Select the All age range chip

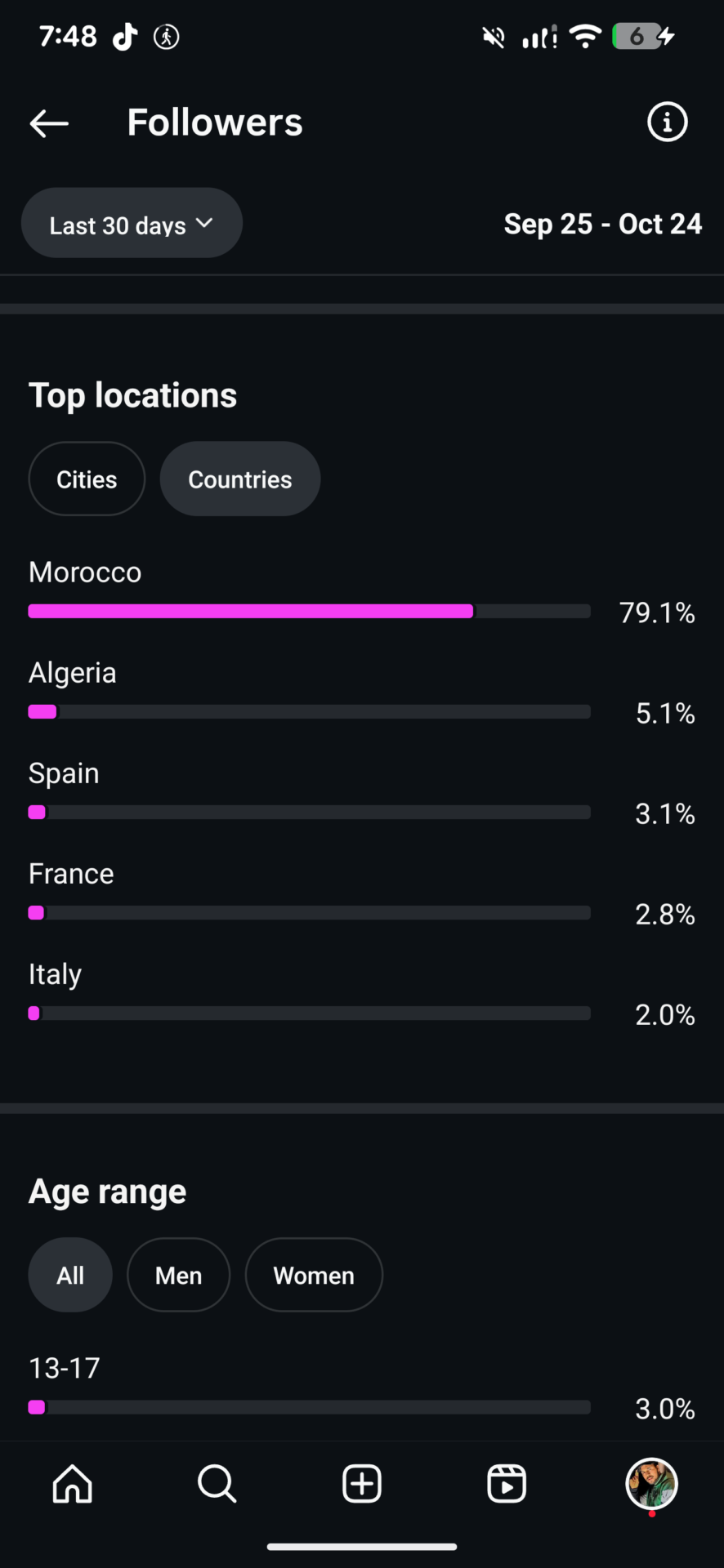click(x=70, y=1276)
